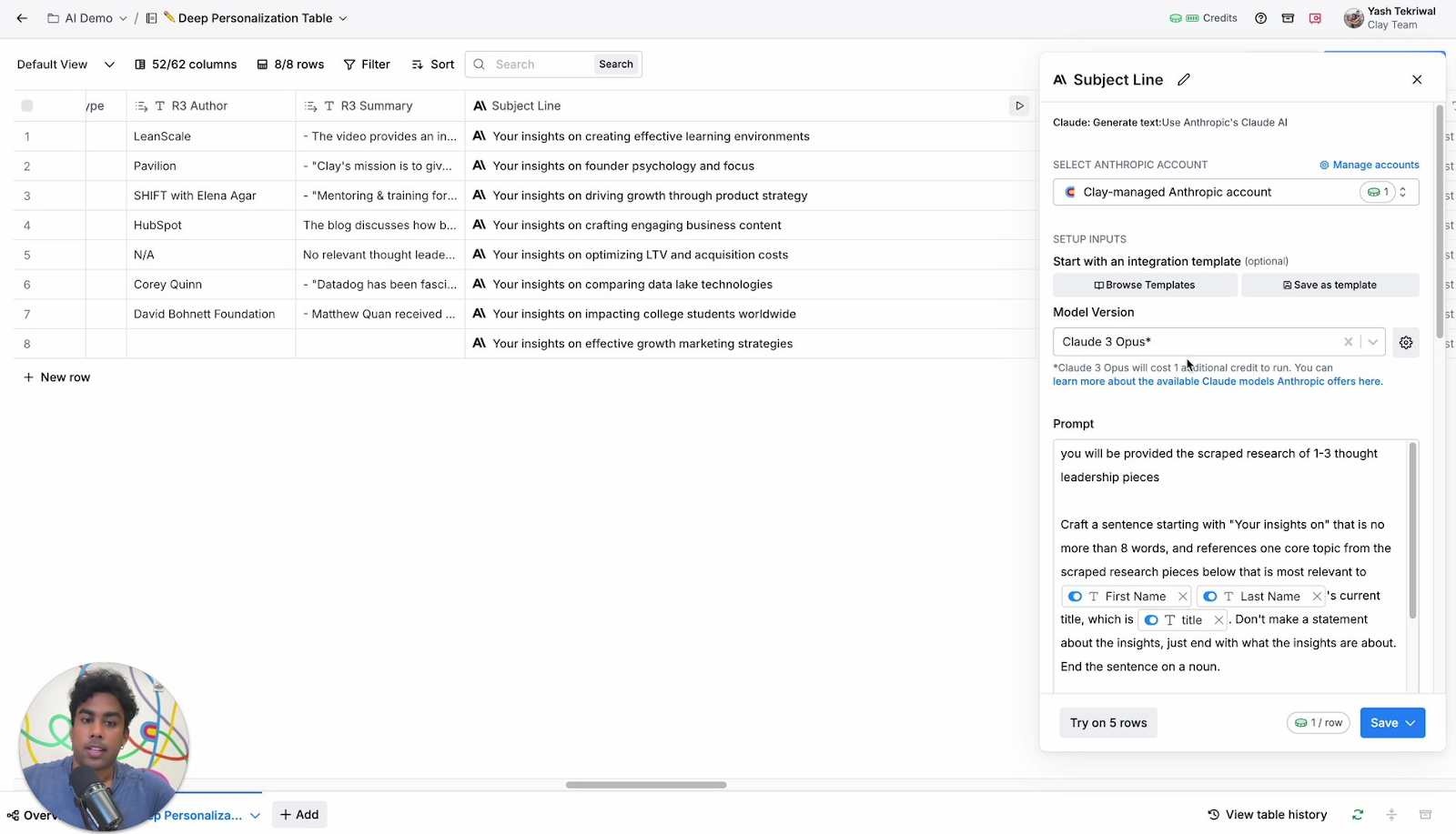The height and width of the screenshot is (834, 1456).
Task: Click the Credits indicator
Action: (1203, 18)
